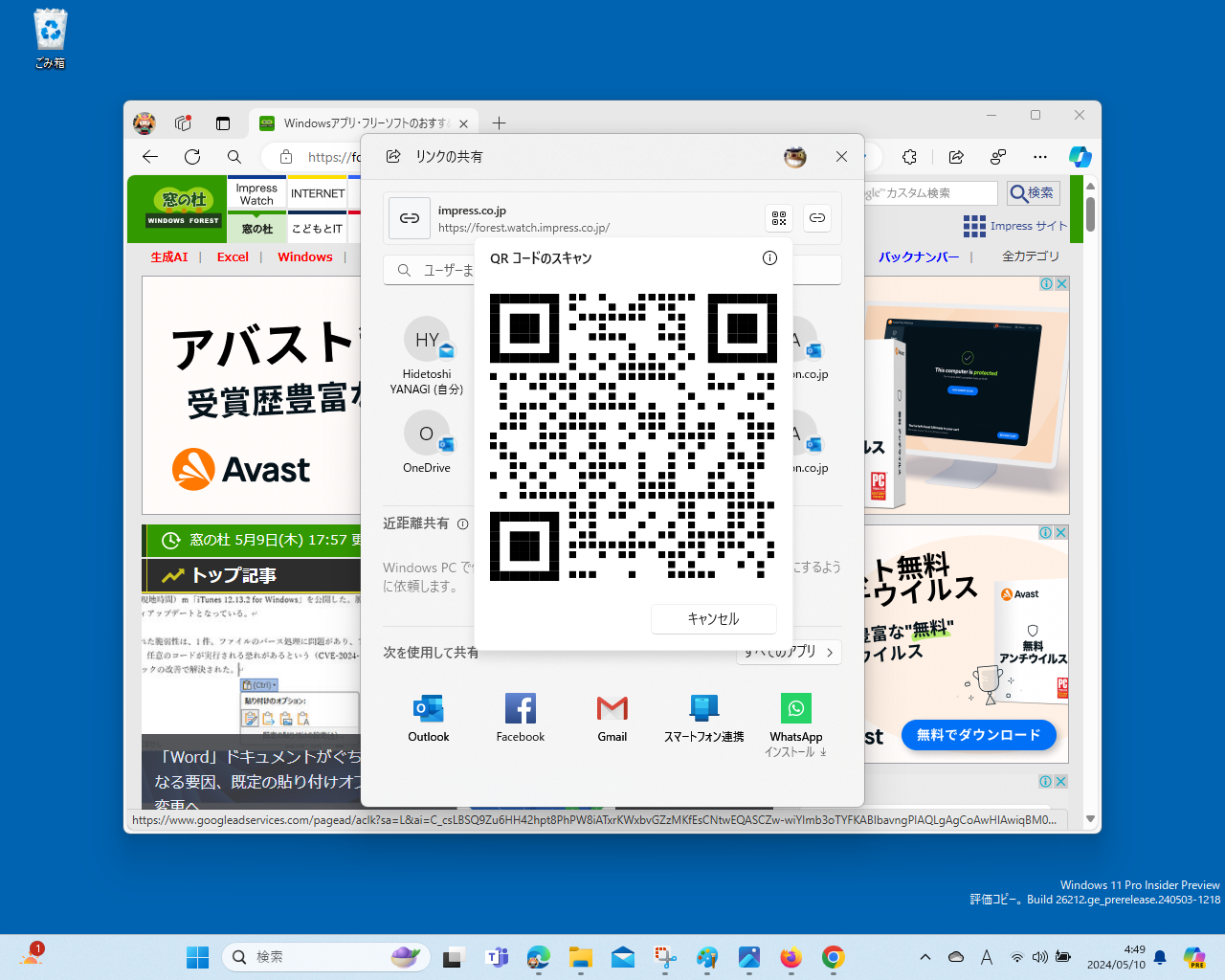Select Excel in the site navigation
This screenshot has height=980, width=1225.
[x=233, y=256]
